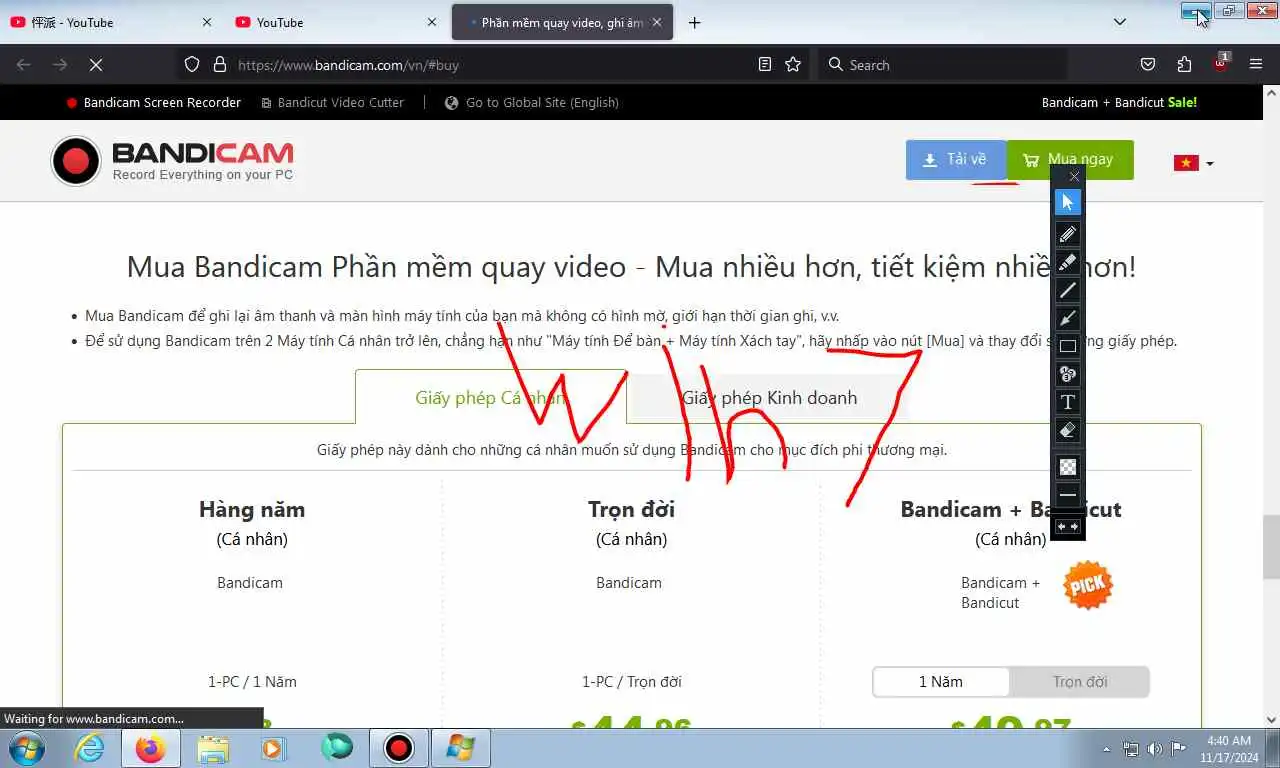Switch to the second YouTube tab

[337, 22]
